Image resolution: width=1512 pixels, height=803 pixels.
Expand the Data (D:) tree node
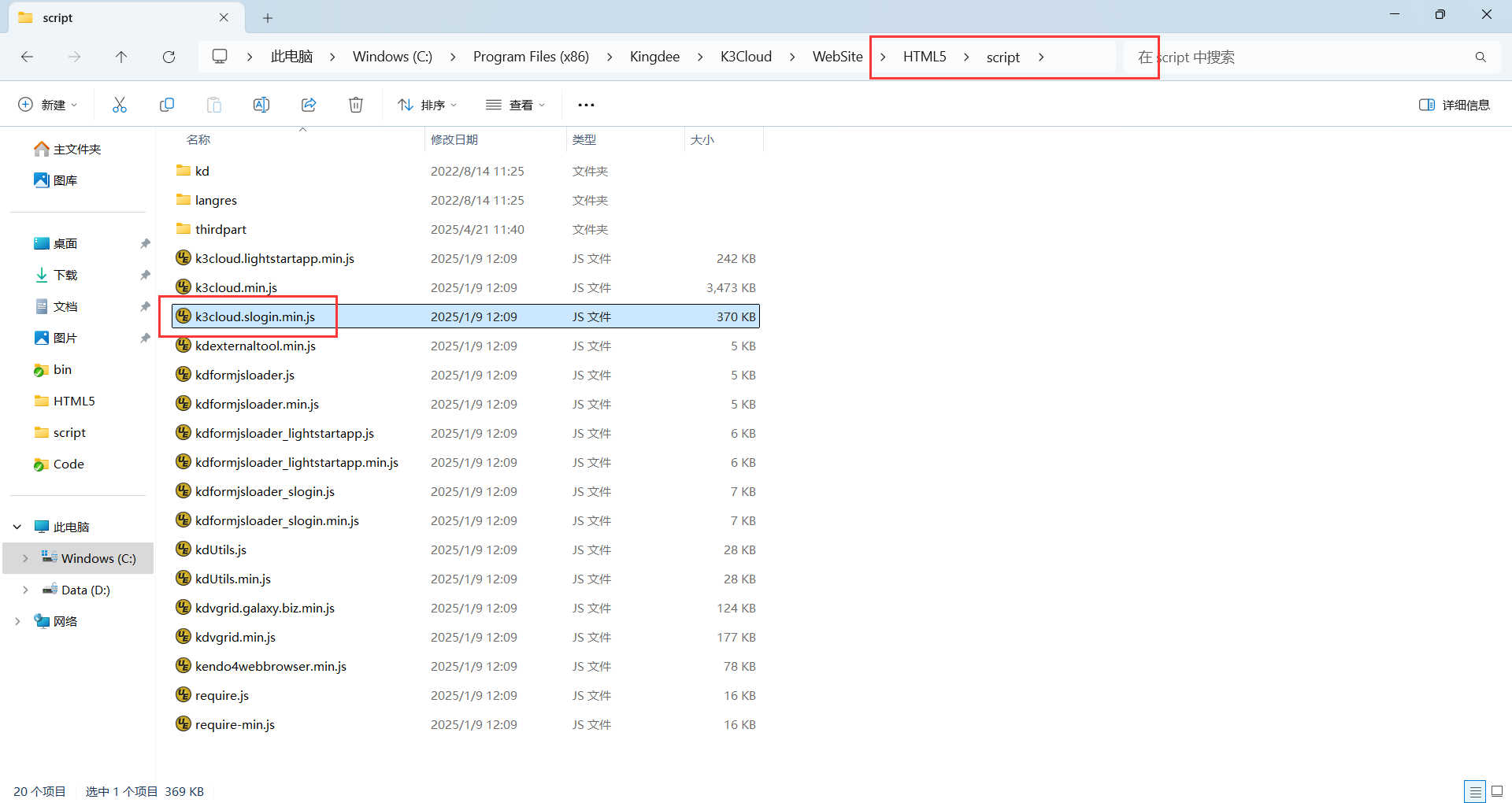click(x=25, y=590)
